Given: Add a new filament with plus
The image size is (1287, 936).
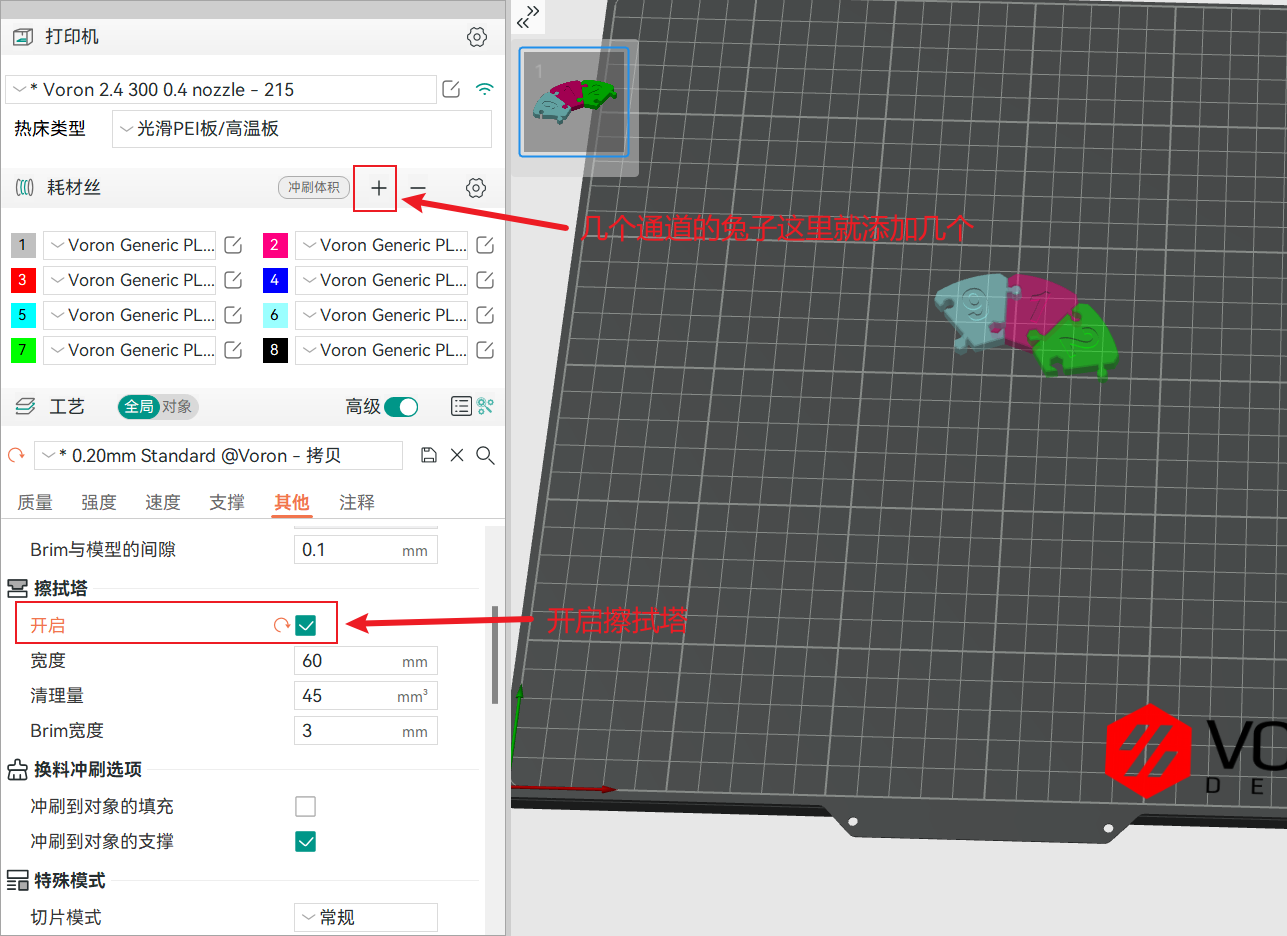Looking at the screenshot, I should coord(378,188).
